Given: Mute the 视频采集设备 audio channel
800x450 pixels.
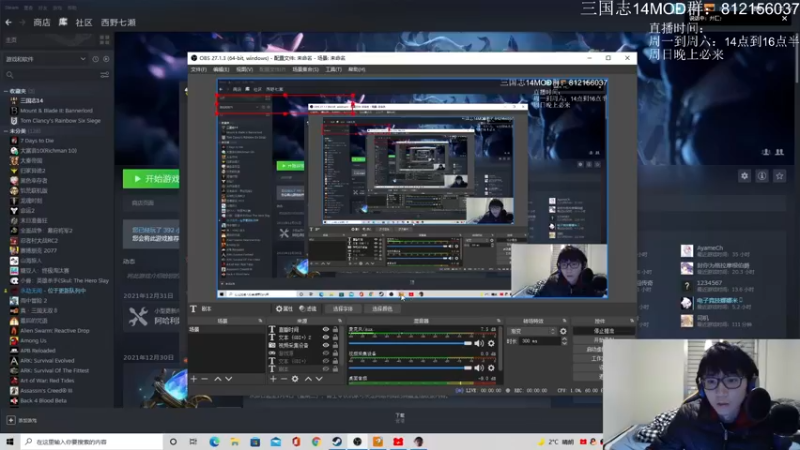Looking at the screenshot, I should [479, 368].
